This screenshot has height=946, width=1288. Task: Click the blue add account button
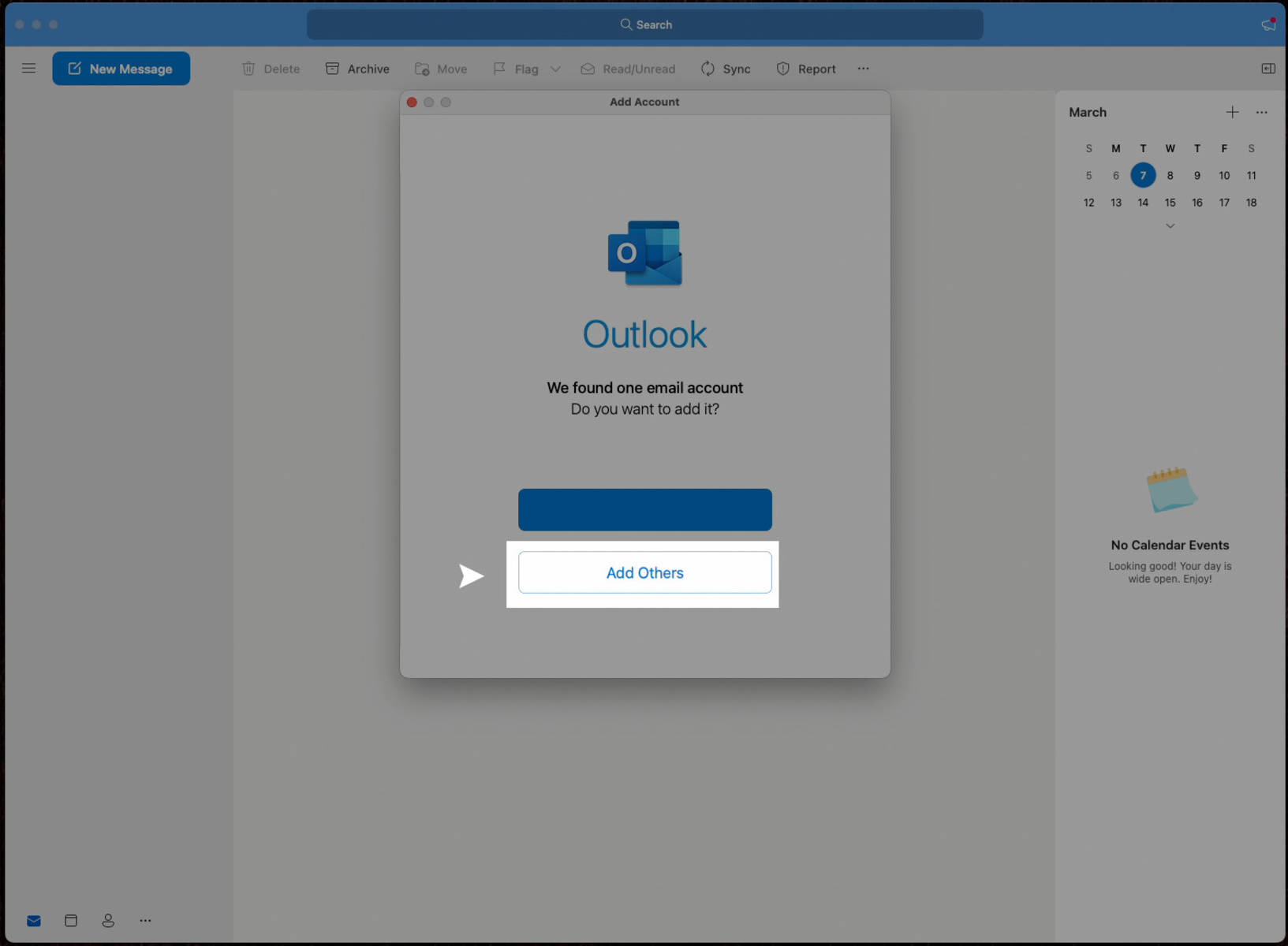coord(645,509)
